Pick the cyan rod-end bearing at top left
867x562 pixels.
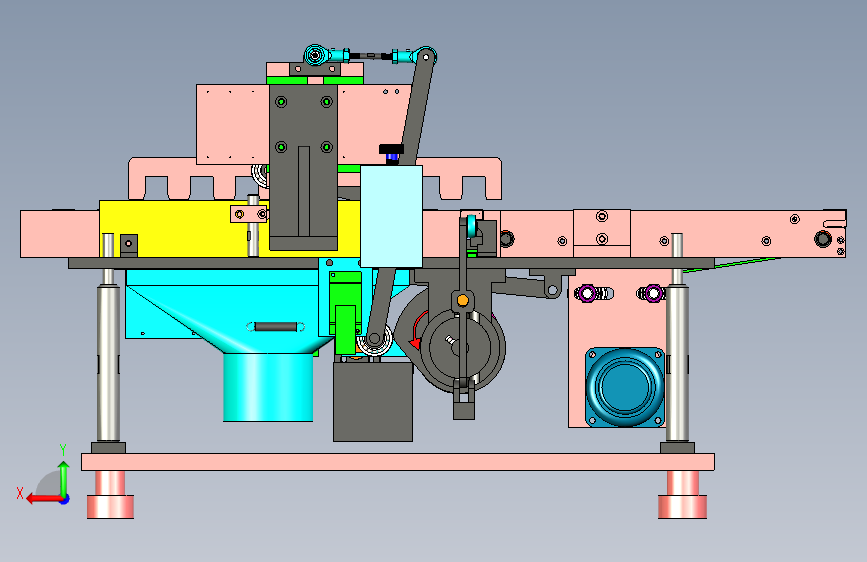click(x=316, y=55)
